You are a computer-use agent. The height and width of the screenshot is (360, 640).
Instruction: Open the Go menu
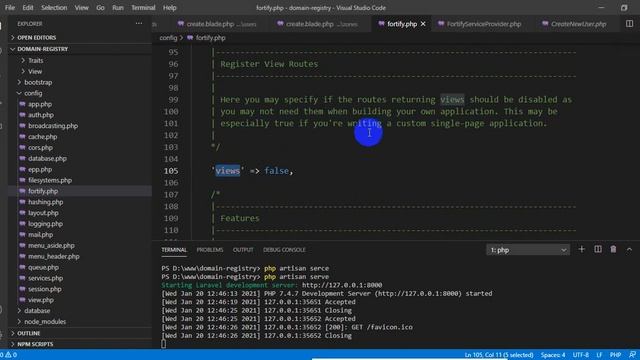(x=100, y=8)
